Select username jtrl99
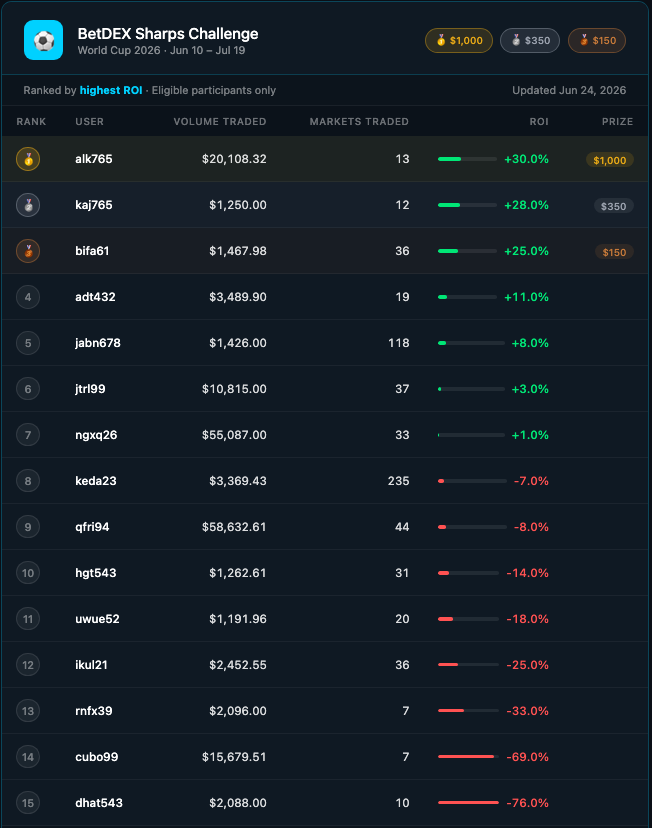 coord(90,389)
